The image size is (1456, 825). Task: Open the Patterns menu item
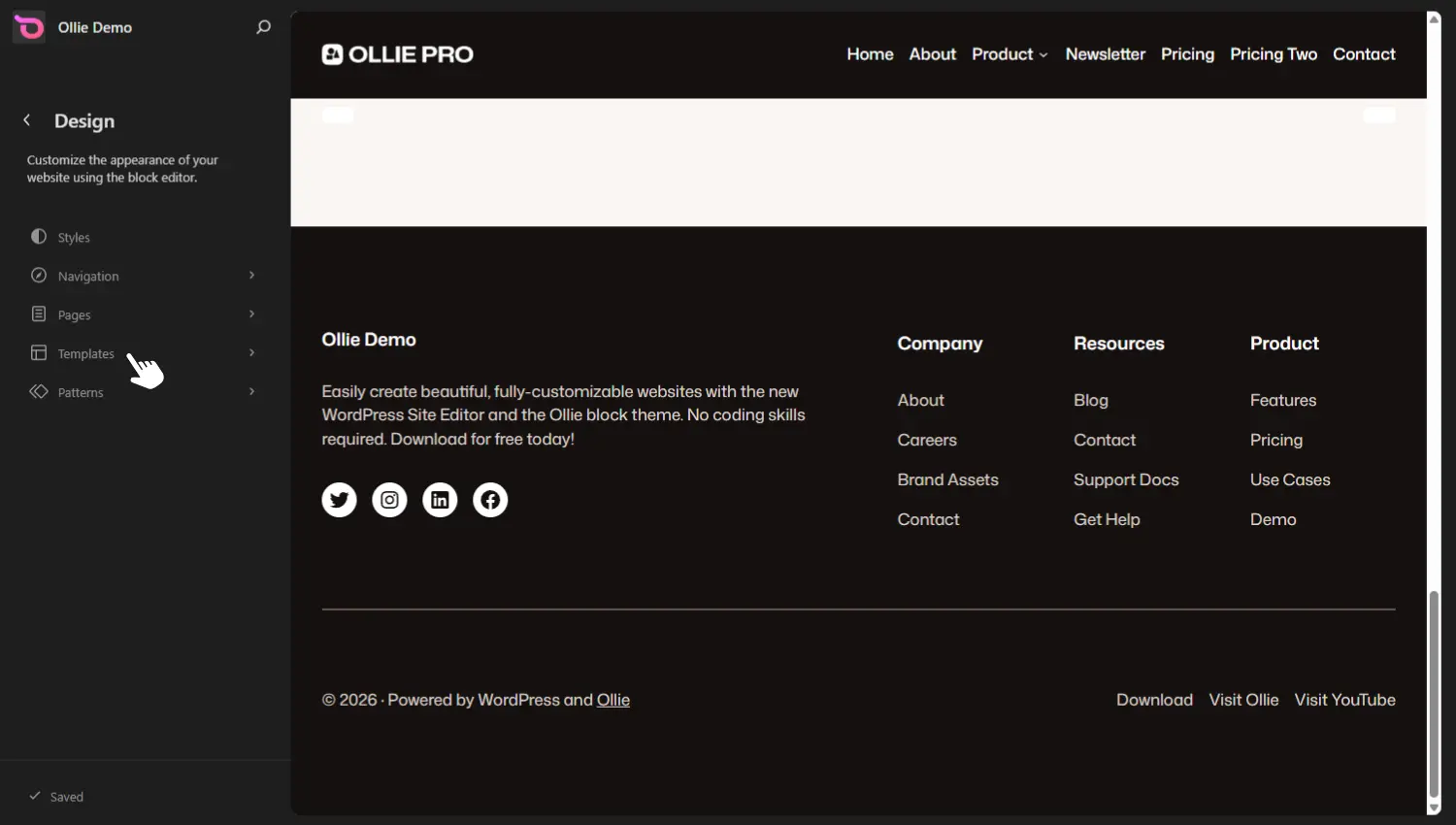pyautogui.click(x=144, y=392)
